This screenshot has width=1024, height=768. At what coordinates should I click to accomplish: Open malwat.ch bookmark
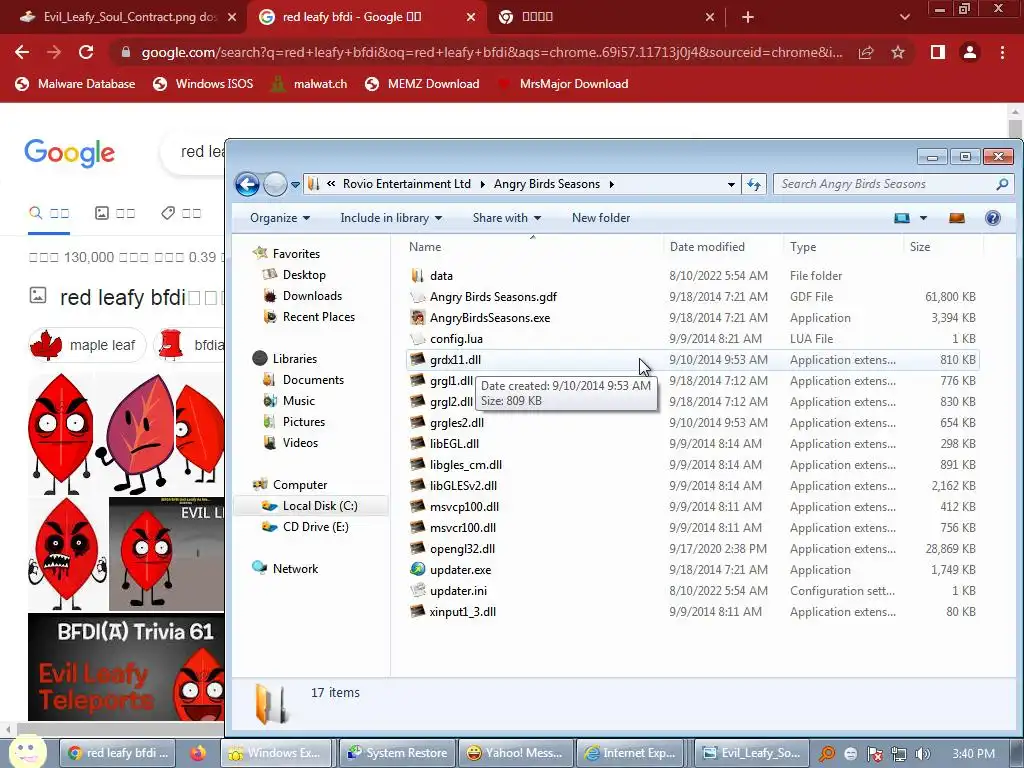pyautogui.click(x=309, y=84)
